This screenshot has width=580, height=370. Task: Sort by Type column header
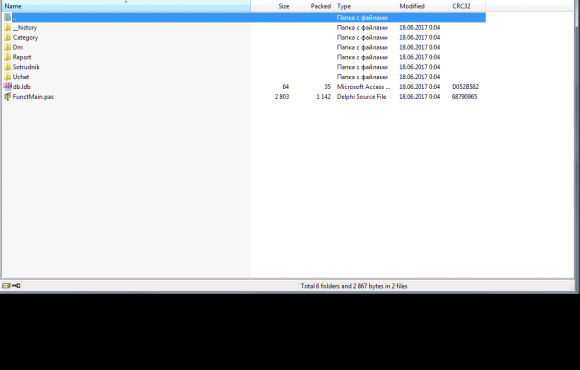pyautogui.click(x=365, y=6)
